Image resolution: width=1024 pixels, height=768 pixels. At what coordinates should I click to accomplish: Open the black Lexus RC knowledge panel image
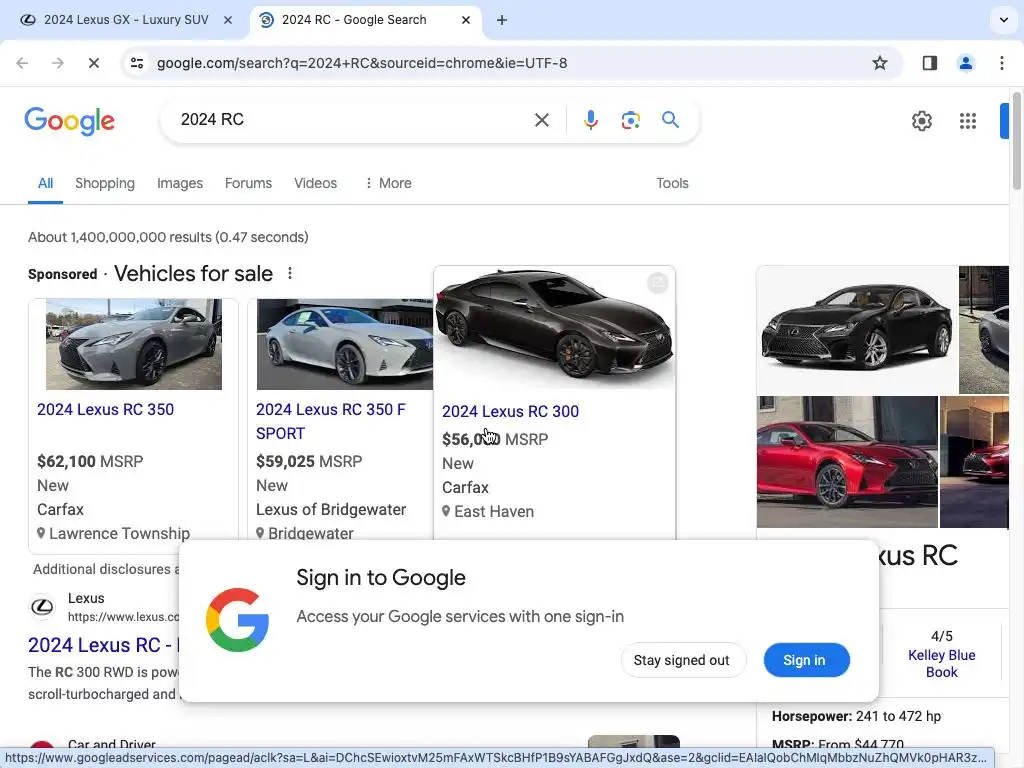coord(857,329)
